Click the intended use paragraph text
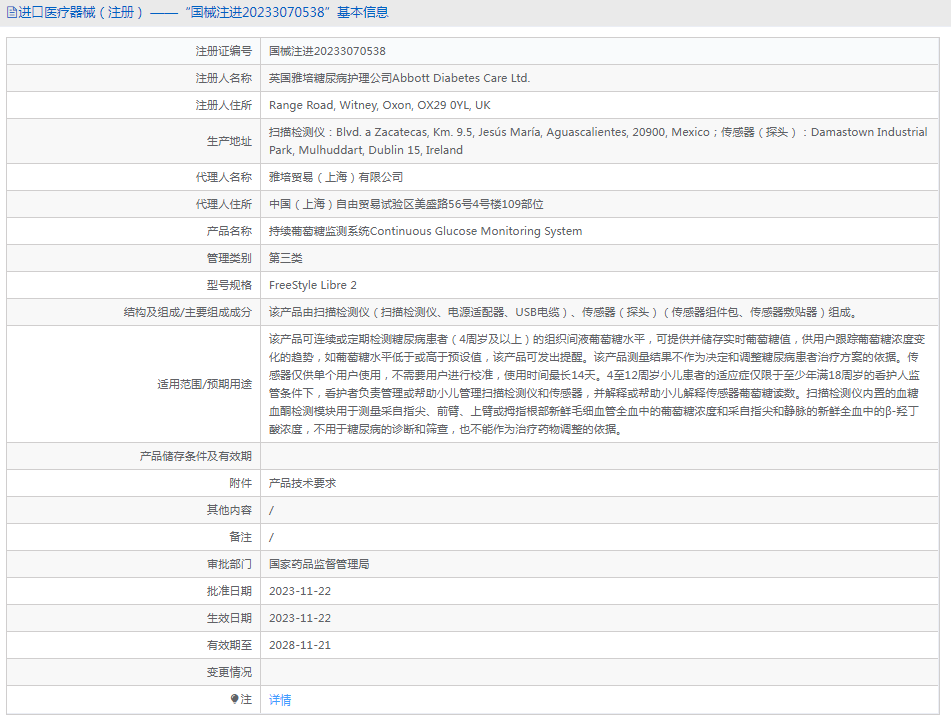The height and width of the screenshot is (722, 951). (597, 384)
